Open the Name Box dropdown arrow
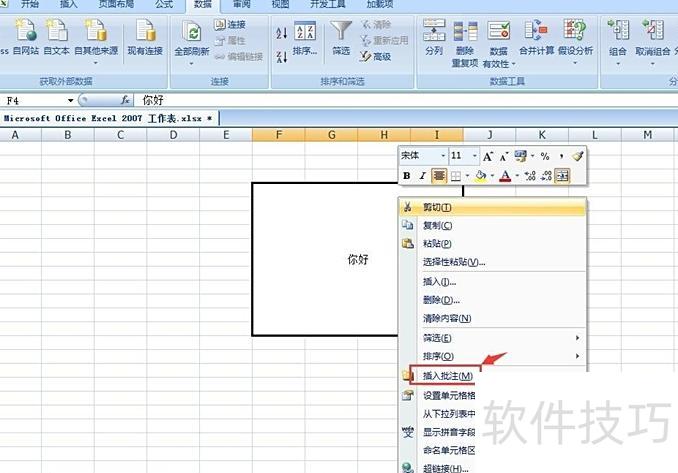 70,101
